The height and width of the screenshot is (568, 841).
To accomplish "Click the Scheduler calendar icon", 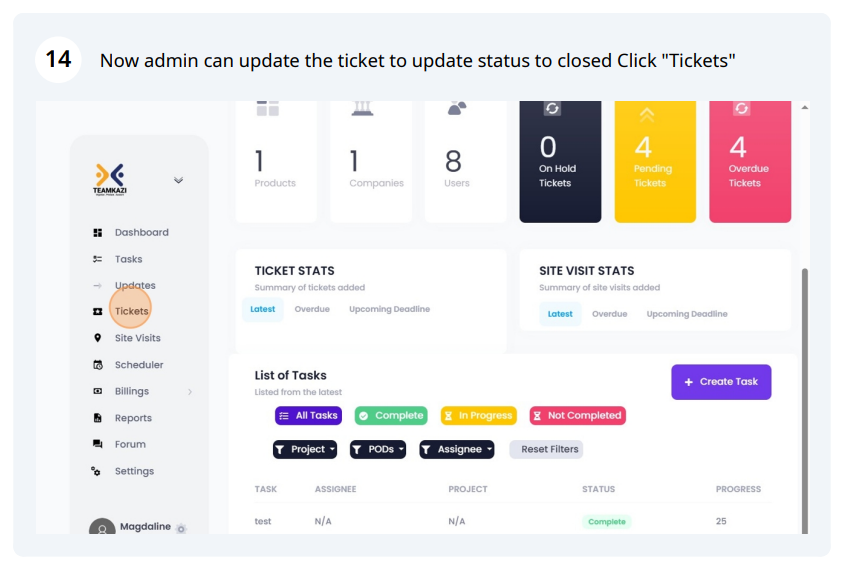I will [x=98, y=365].
